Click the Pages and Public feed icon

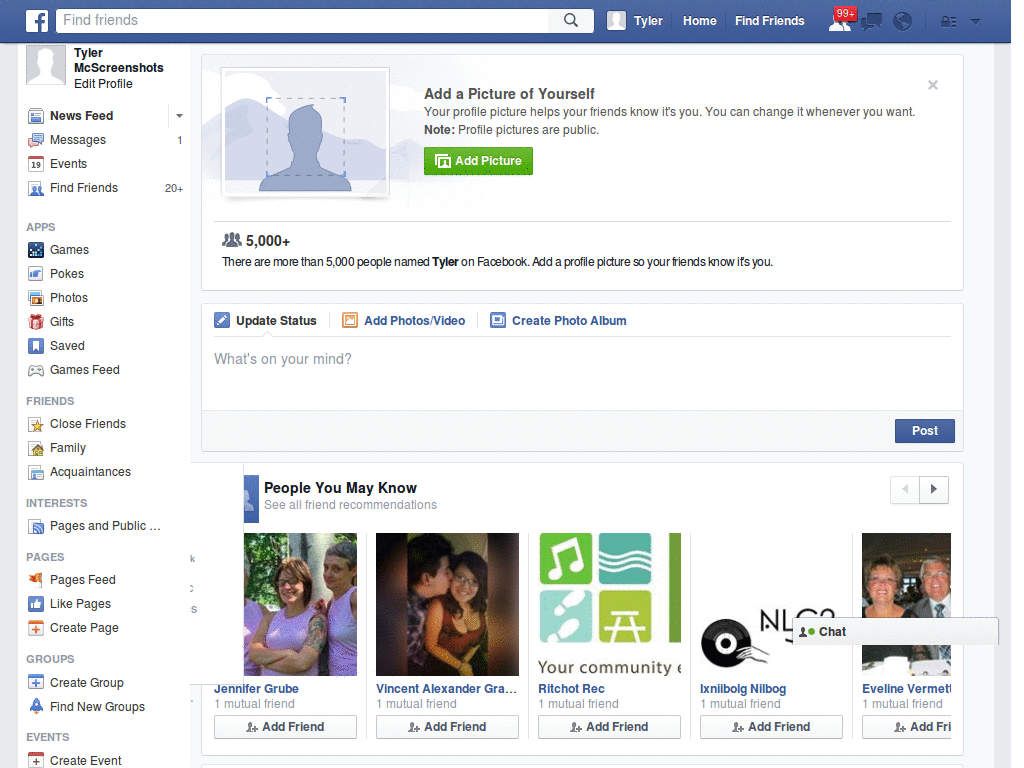36,526
